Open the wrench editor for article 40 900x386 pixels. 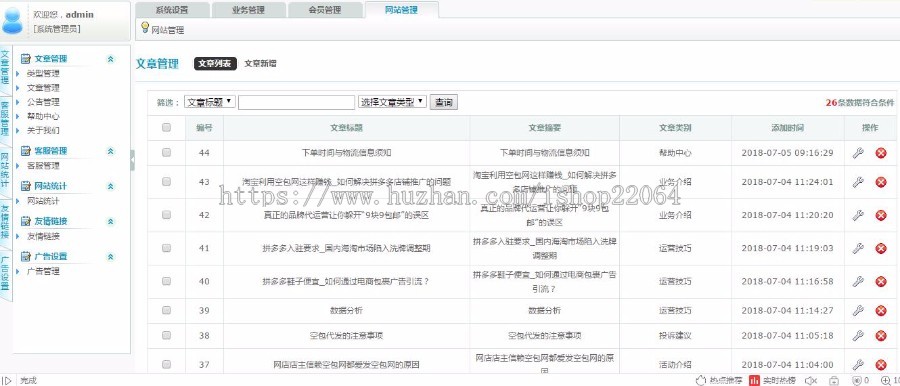858,281
